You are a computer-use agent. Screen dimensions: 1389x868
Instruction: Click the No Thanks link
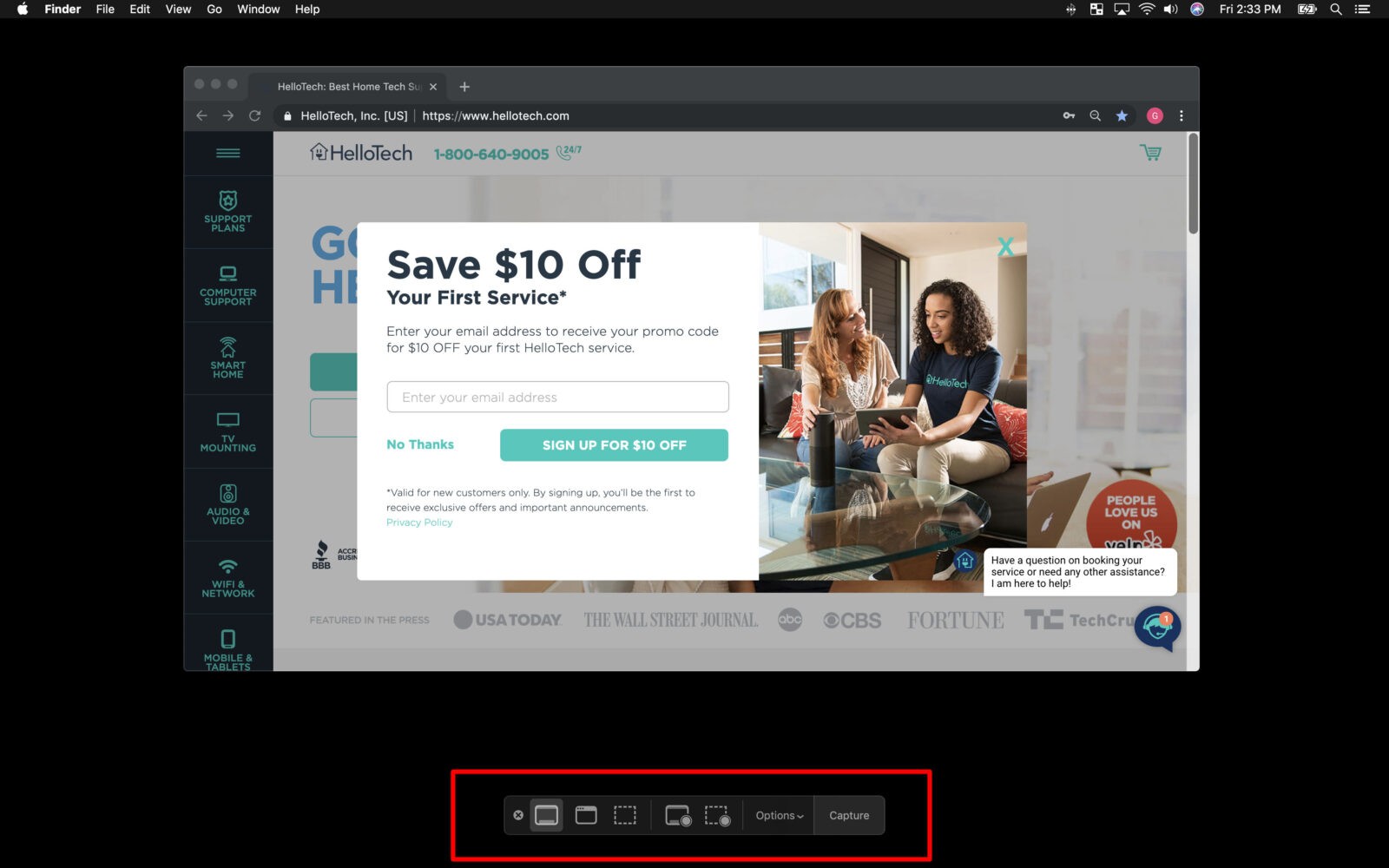420,444
